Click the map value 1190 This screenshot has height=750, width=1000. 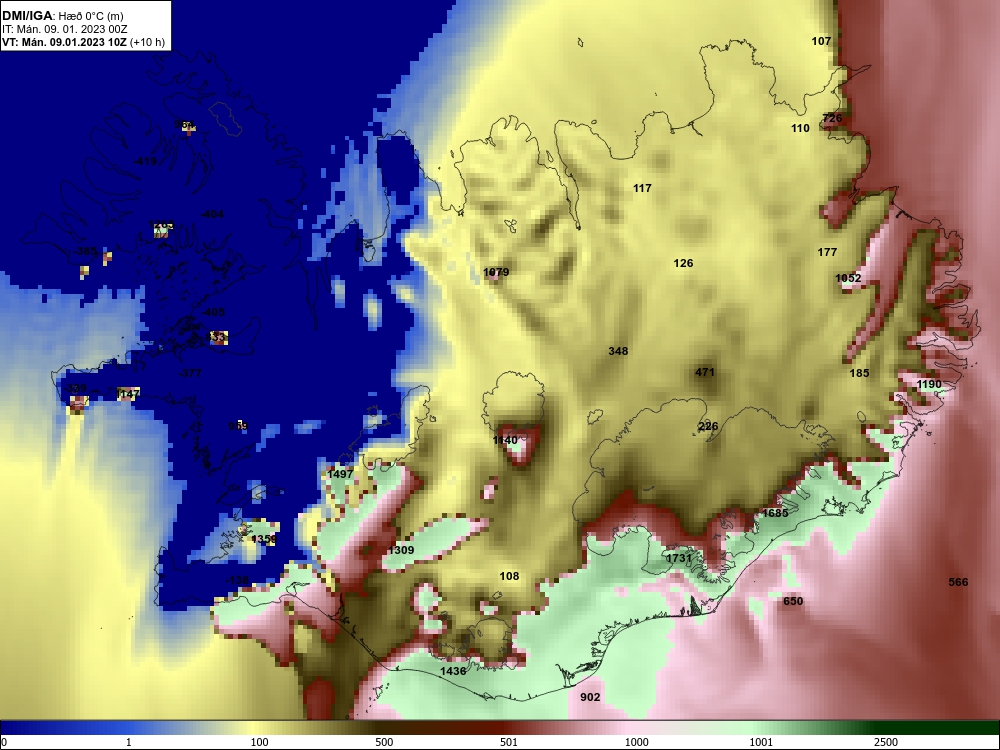click(x=929, y=384)
